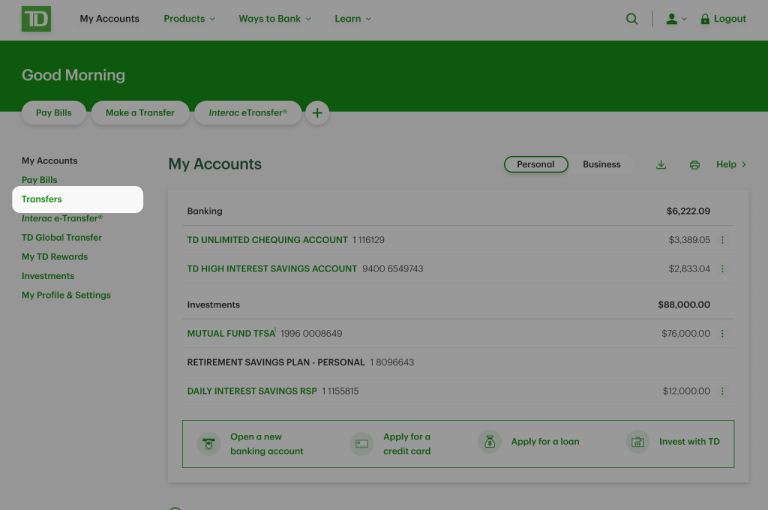This screenshot has height=510, width=768.
Task: Click the RSP balance $12,000.00
Action: click(x=686, y=391)
